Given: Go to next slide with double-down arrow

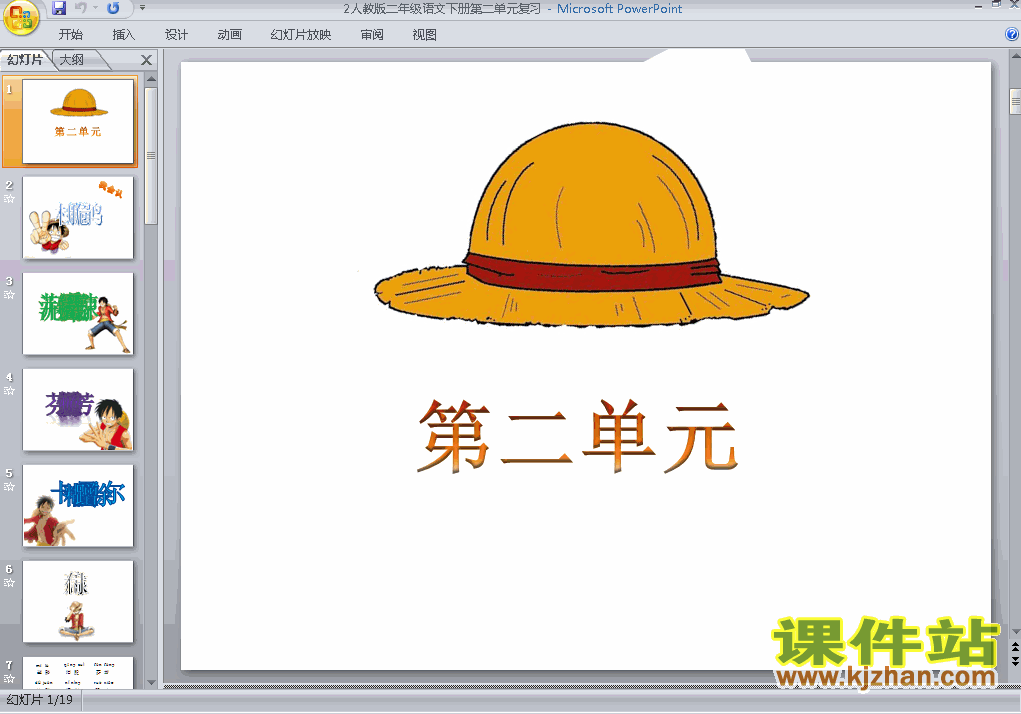Looking at the screenshot, I should [x=1015, y=661].
